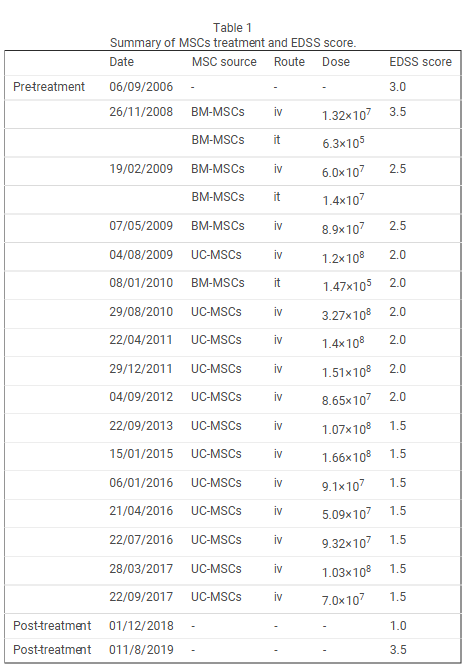Click EDSS score for 22/09/2013 row
466x670 pixels.
point(398,426)
